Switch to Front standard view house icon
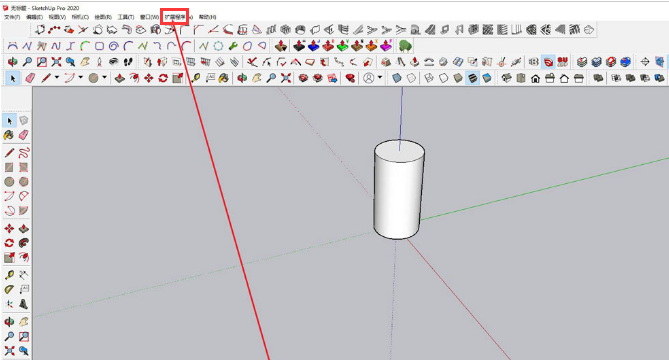The width and height of the screenshot is (669, 360). click(535, 78)
